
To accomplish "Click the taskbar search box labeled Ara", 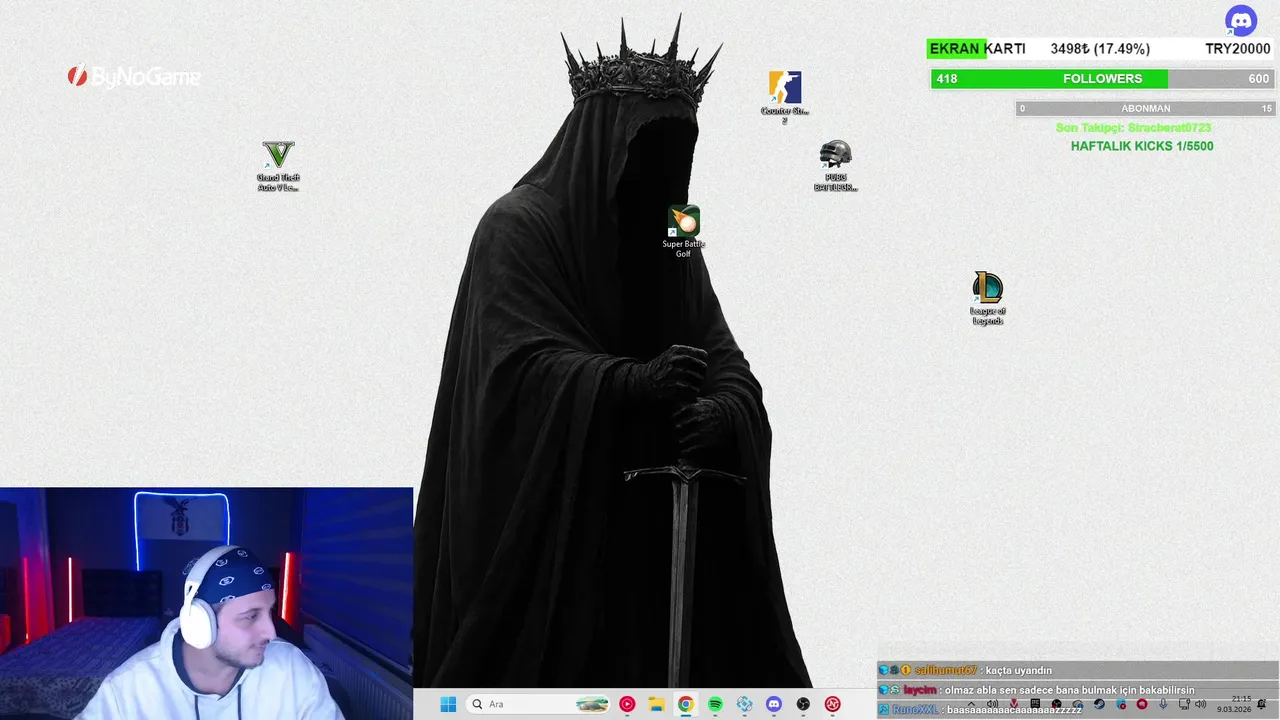I will pyautogui.click(x=539, y=704).
